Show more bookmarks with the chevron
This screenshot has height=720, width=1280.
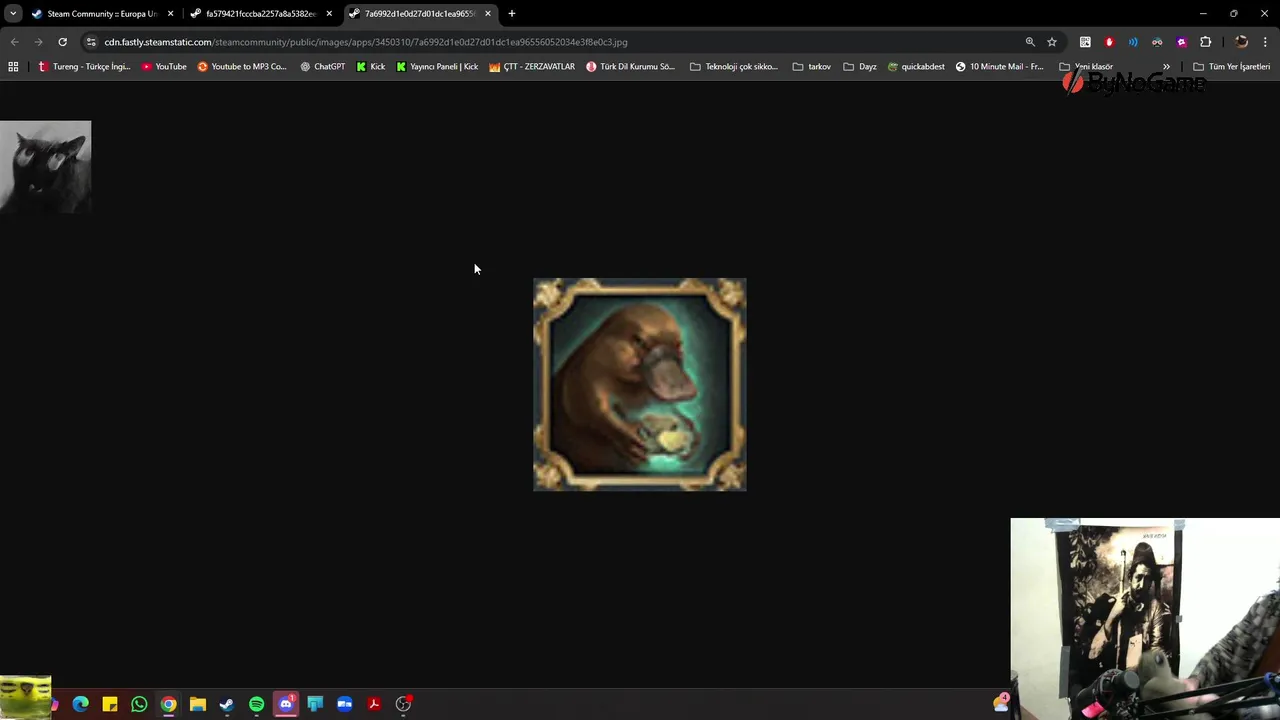pos(1166,67)
